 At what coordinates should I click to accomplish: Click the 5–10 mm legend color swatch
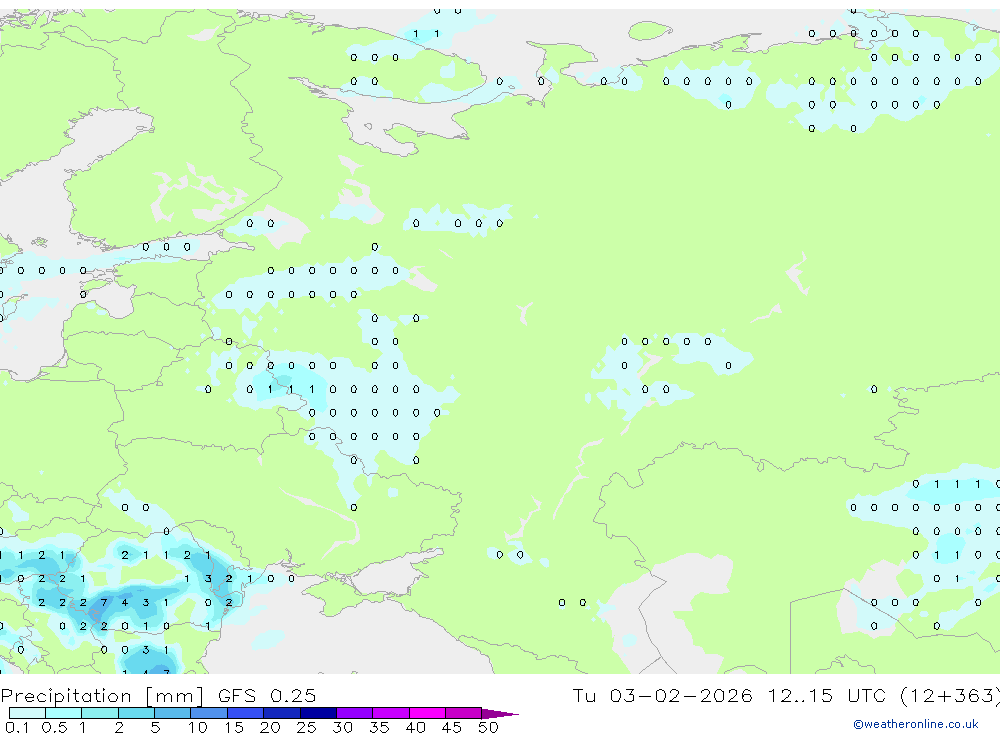pyautogui.click(x=173, y=713)
